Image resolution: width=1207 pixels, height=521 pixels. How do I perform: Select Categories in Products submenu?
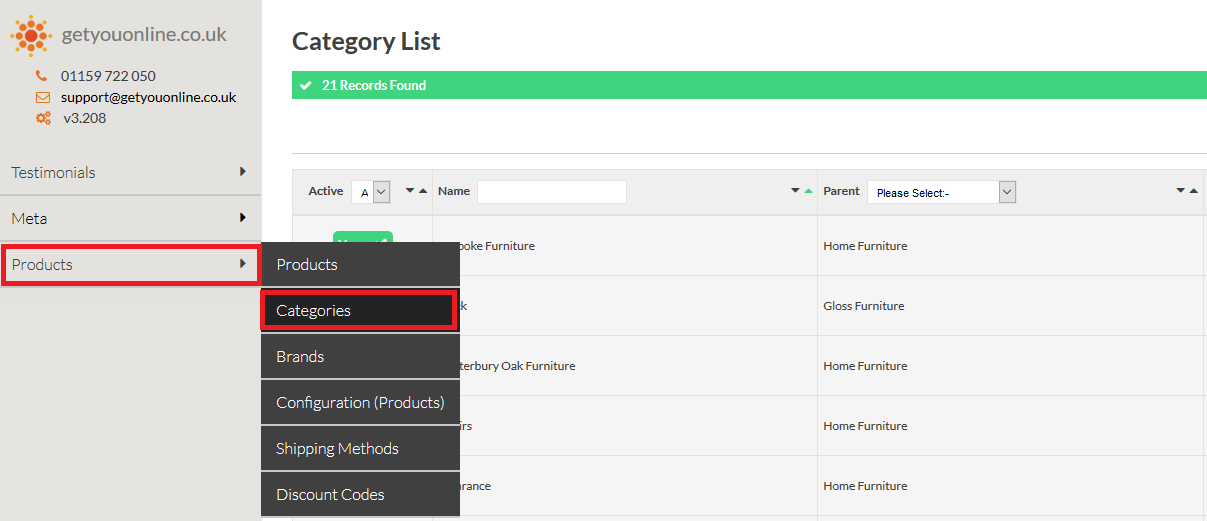click(x=360, y=311)
